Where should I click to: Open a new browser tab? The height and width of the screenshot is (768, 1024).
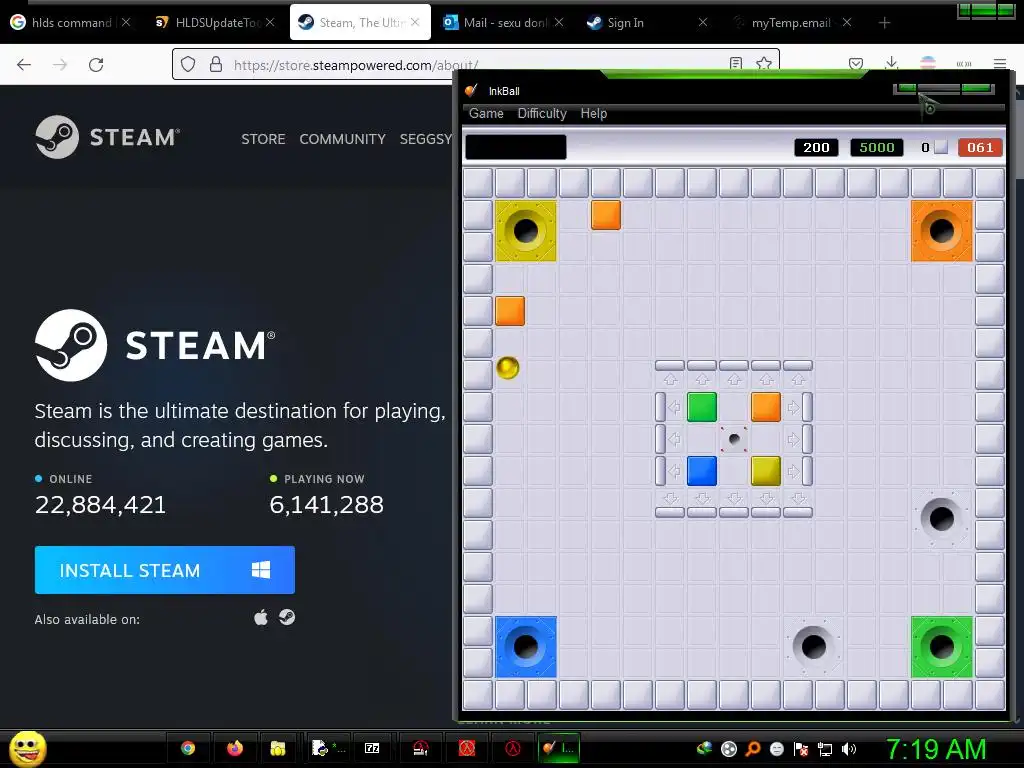pos(884,23)
